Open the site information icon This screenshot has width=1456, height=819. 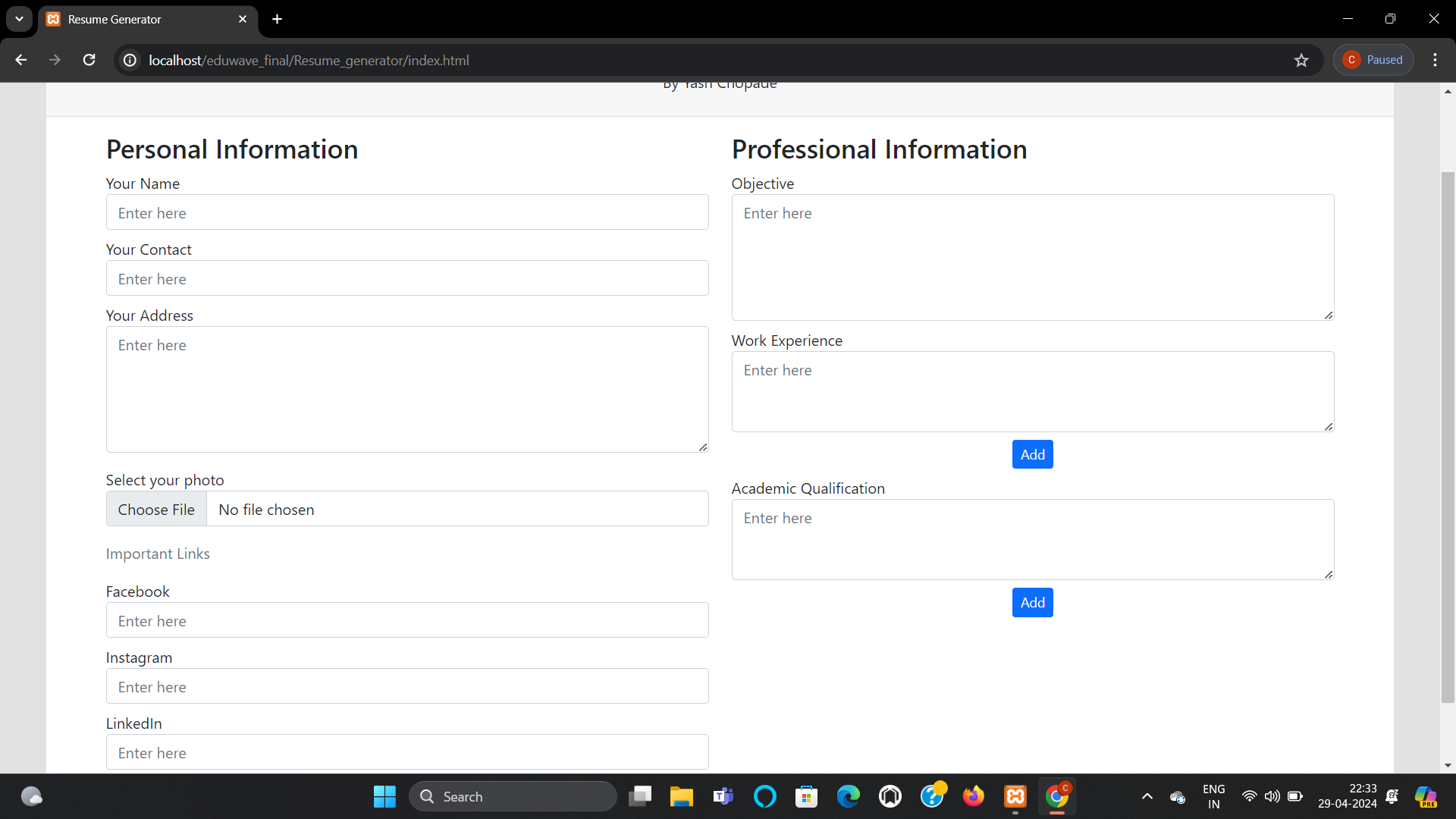coord(130,60)
